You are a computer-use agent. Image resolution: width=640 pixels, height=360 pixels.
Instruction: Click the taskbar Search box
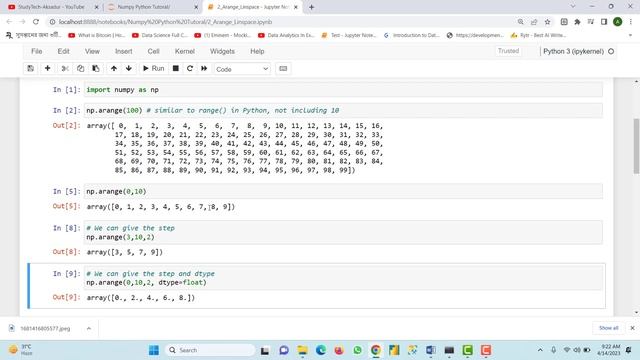[x=210, y=350]
